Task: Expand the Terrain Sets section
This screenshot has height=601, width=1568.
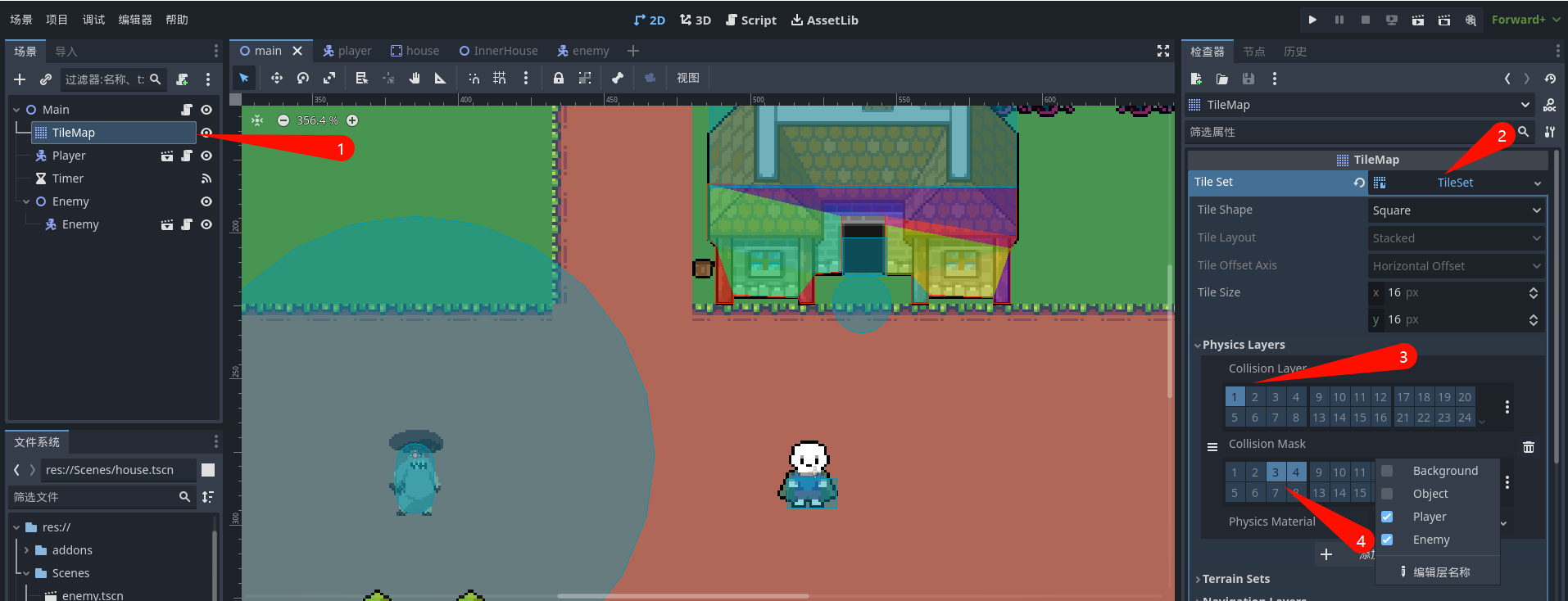Action: click(1234, 579)
